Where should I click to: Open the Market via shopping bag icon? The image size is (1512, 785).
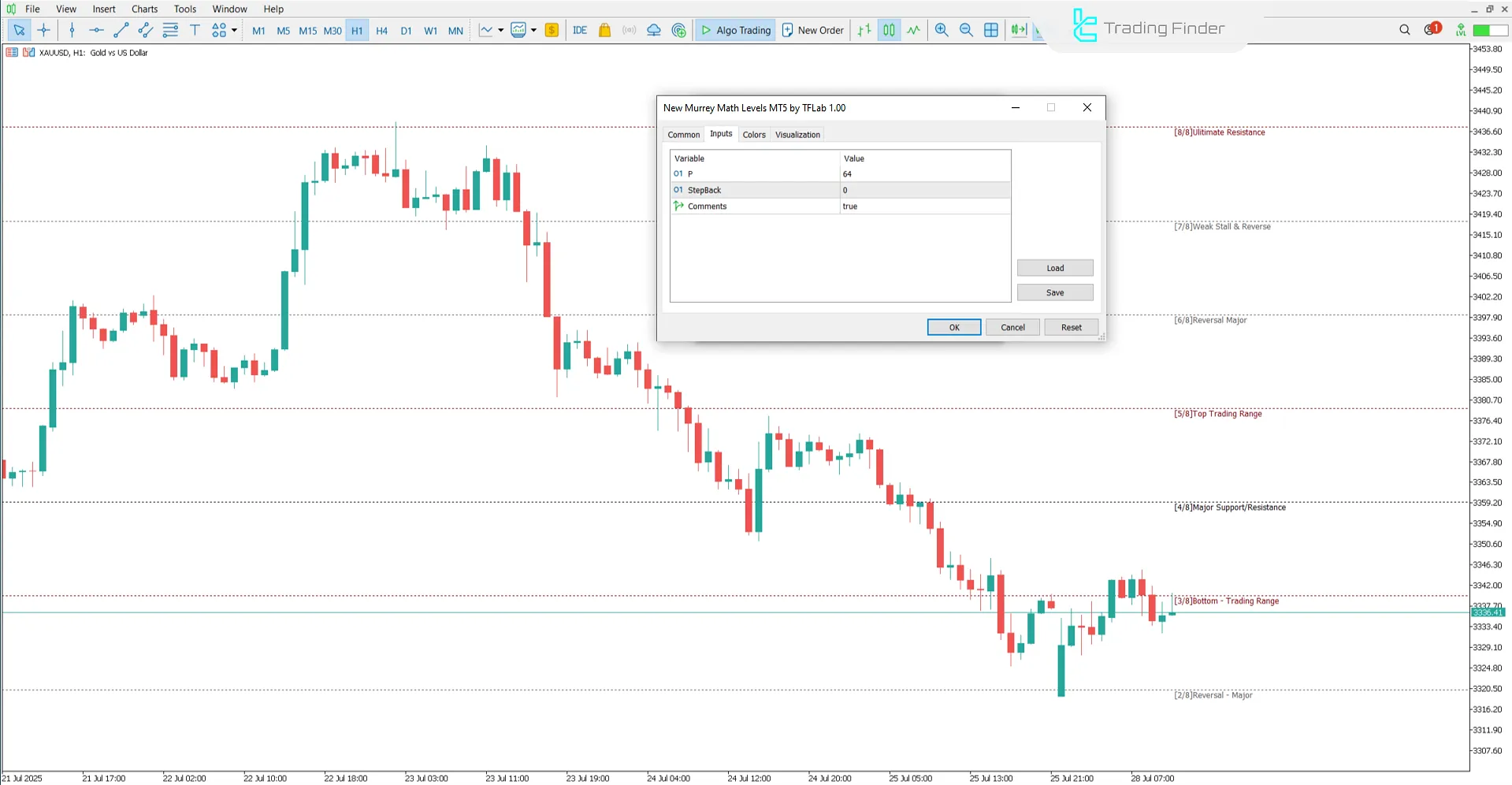pos(604,30)
